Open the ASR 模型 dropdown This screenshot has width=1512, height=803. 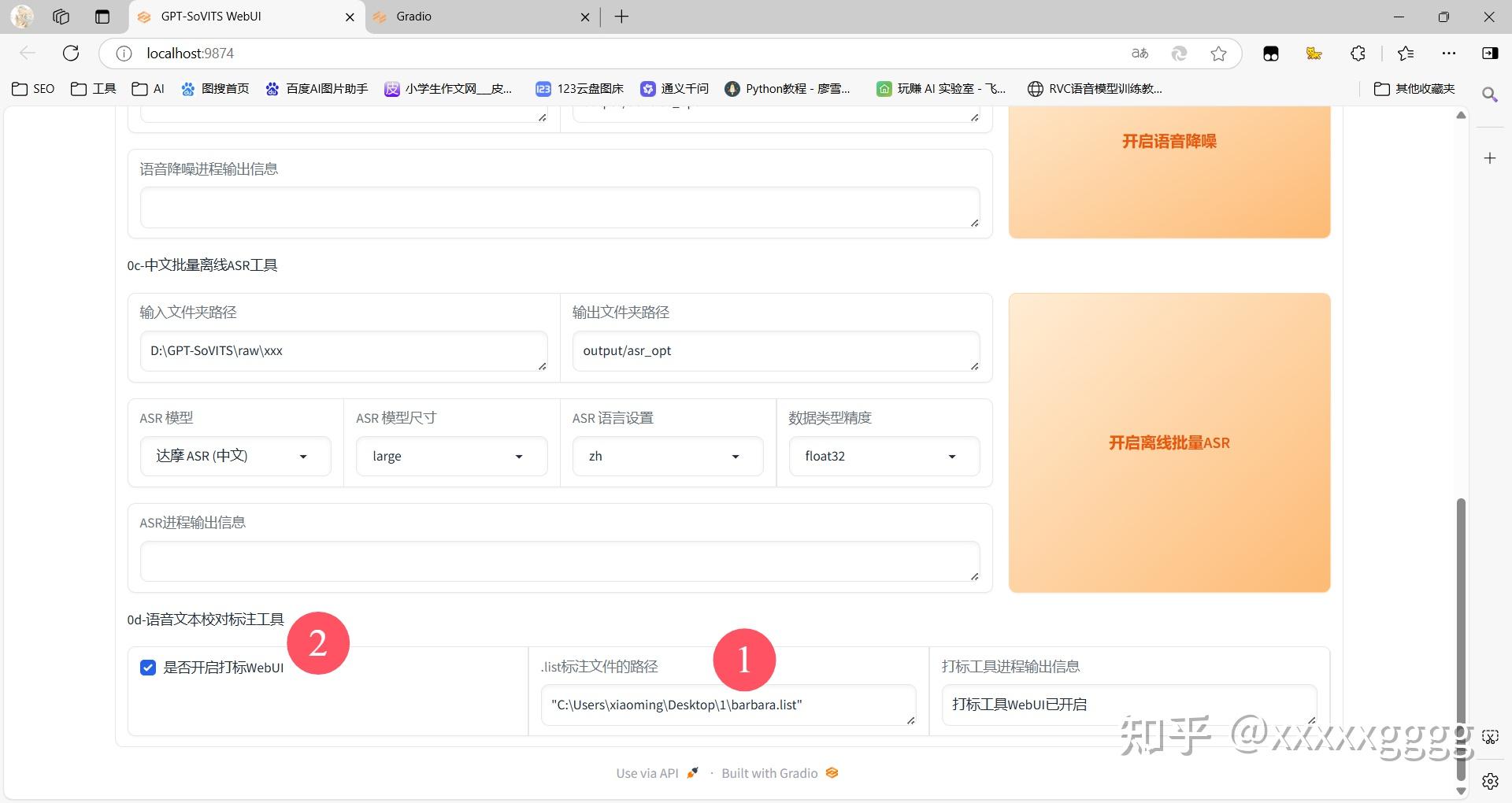235,456
